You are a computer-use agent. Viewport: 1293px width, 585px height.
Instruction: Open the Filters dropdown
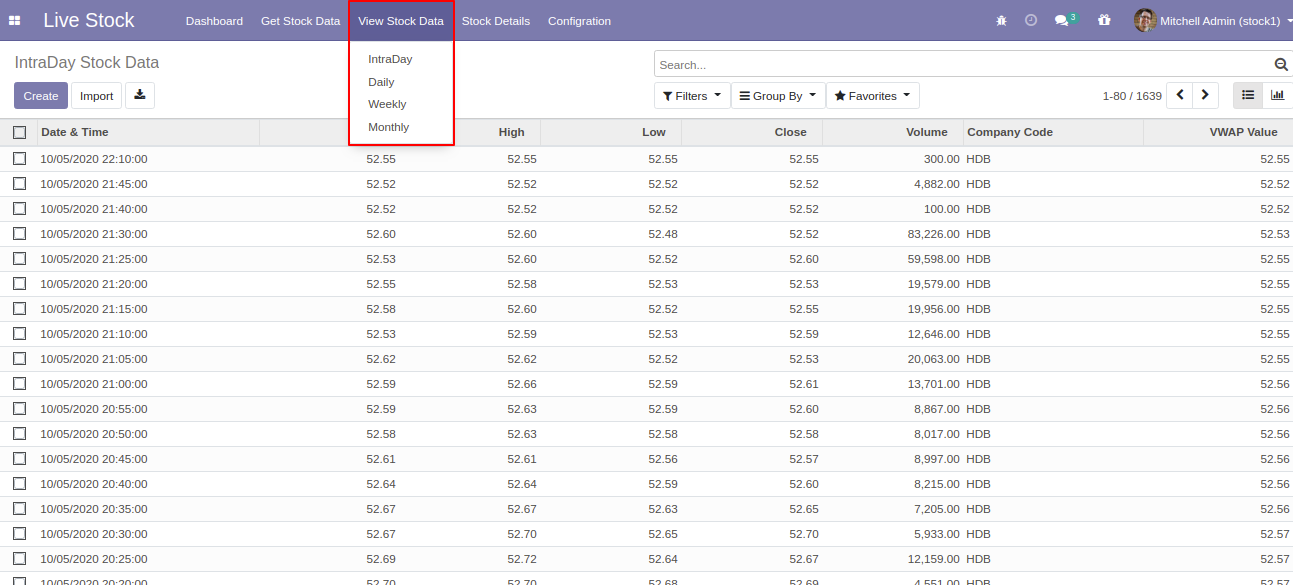692,96
